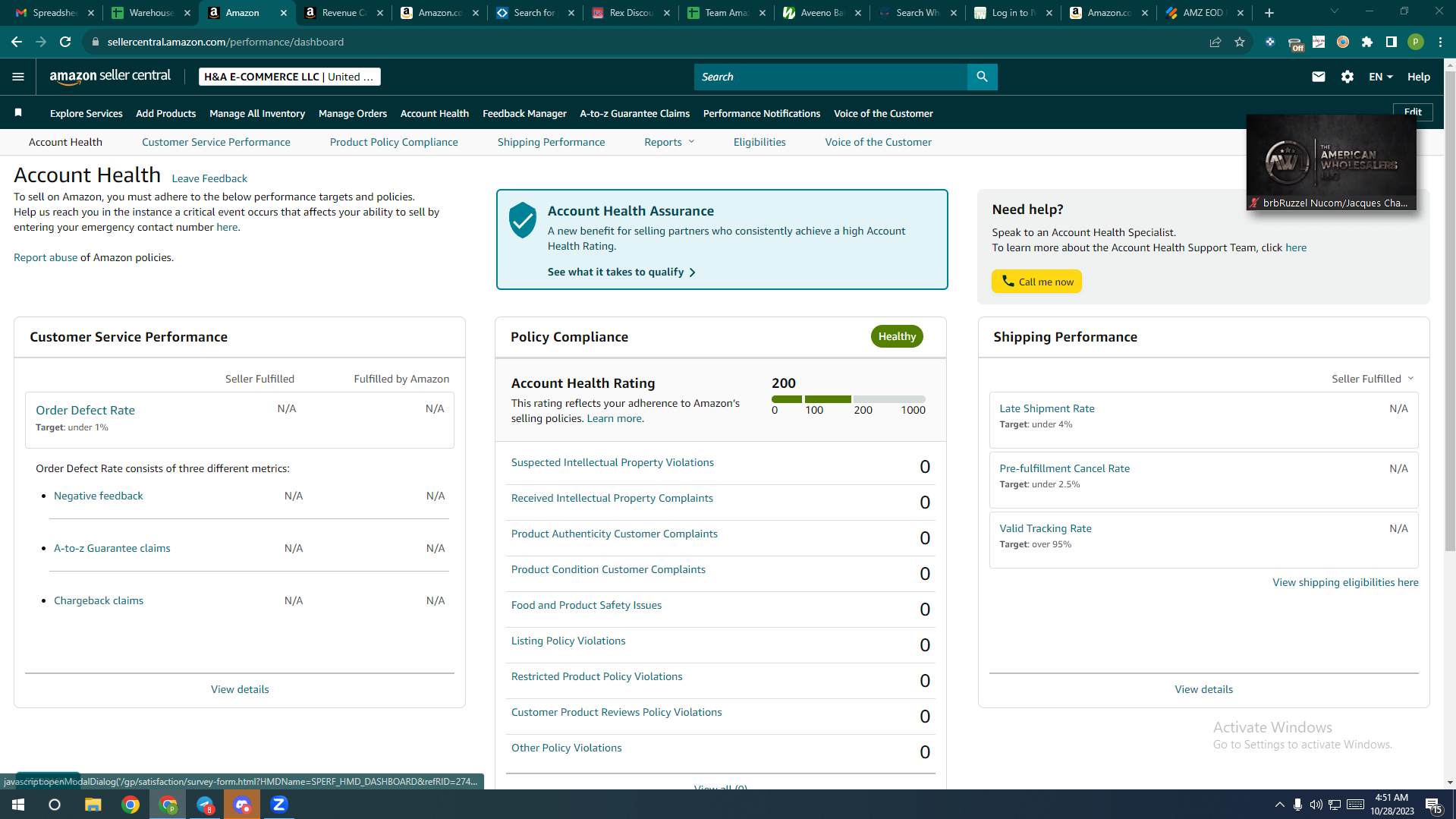1456x819 pixels.
Task: Show hidden system tray icons chevron
Action: tap(1280, 805)
